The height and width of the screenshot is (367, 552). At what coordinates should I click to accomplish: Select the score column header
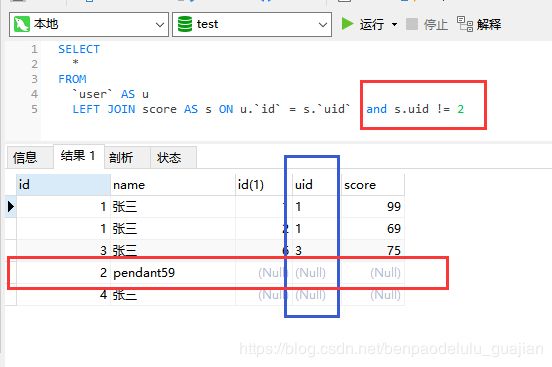(373, 185)
